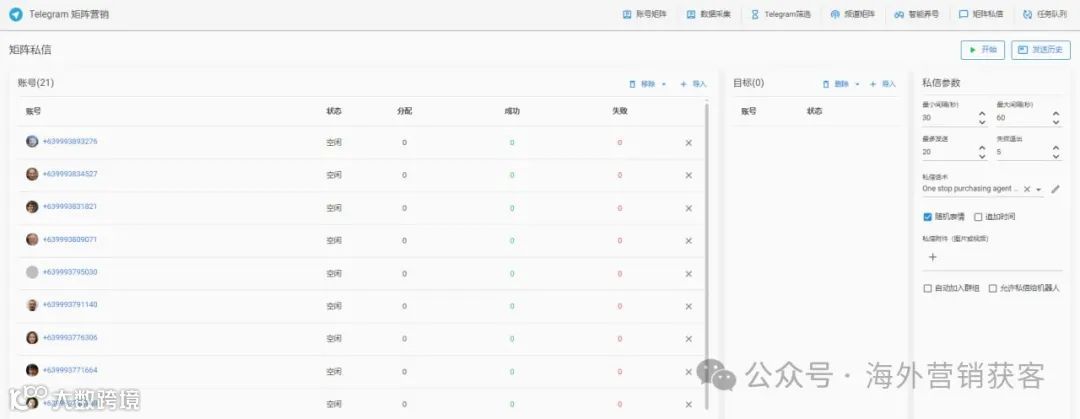Screen dimensions: 1080x419
Task: Clear the selected message template with X
Action: point(1027,189)
